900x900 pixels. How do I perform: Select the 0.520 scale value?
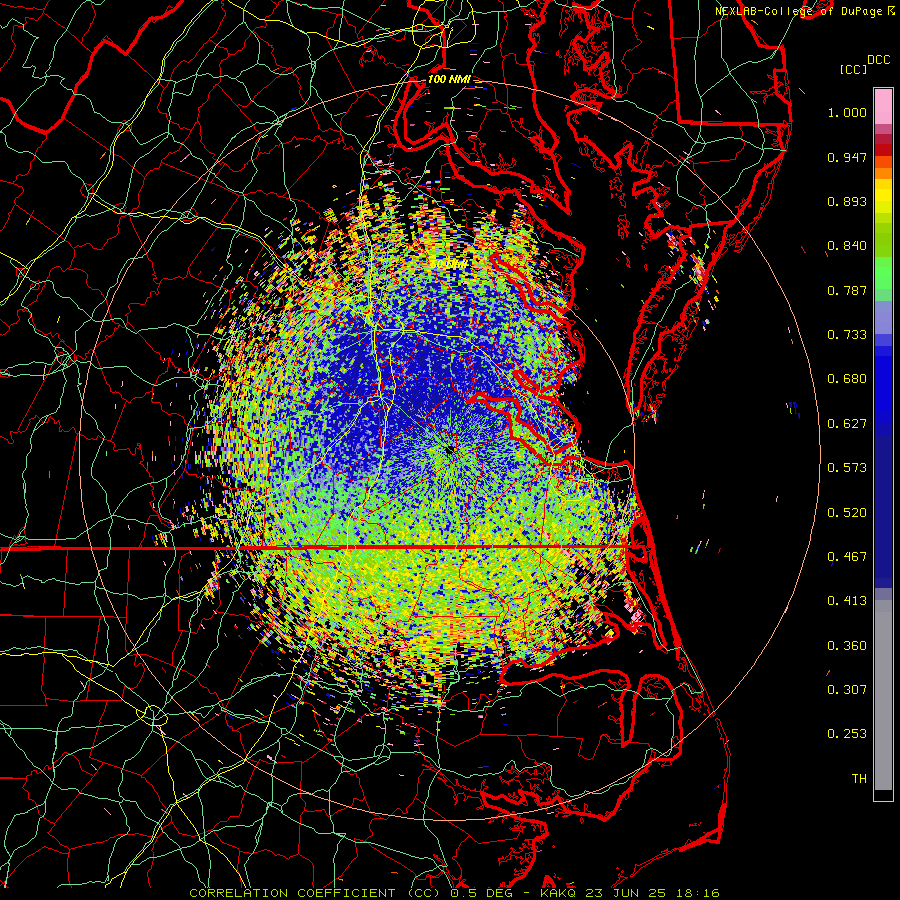pyautogui.click(x=847, y=513)
